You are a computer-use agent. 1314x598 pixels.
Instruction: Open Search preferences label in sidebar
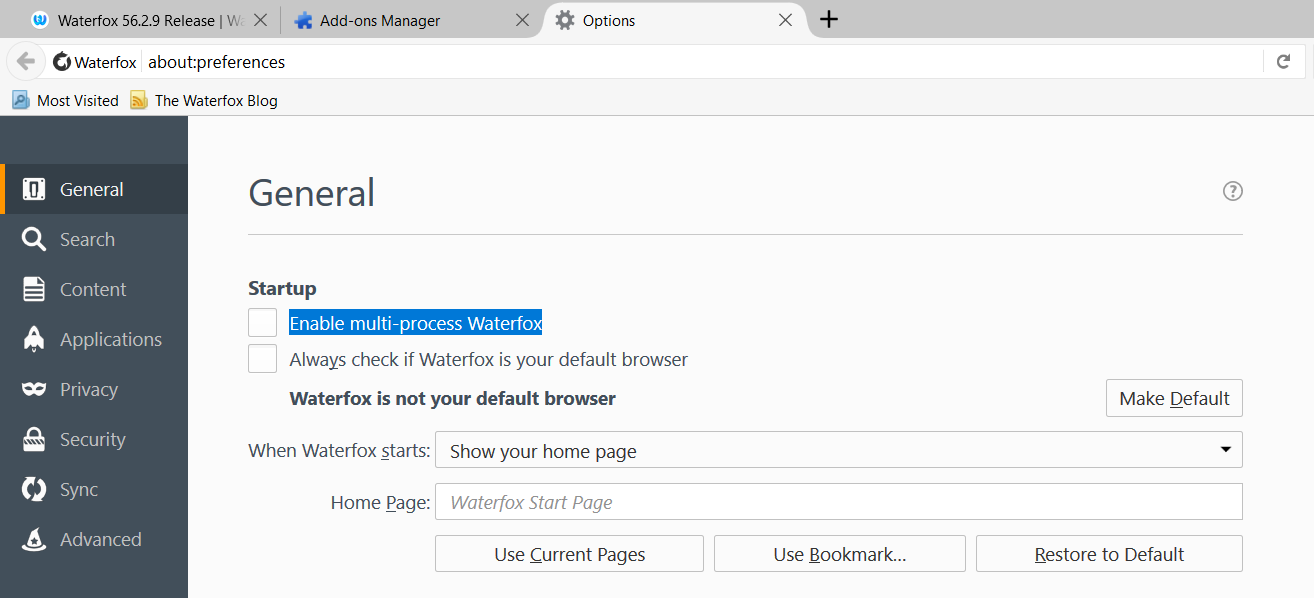coord(87,239)
